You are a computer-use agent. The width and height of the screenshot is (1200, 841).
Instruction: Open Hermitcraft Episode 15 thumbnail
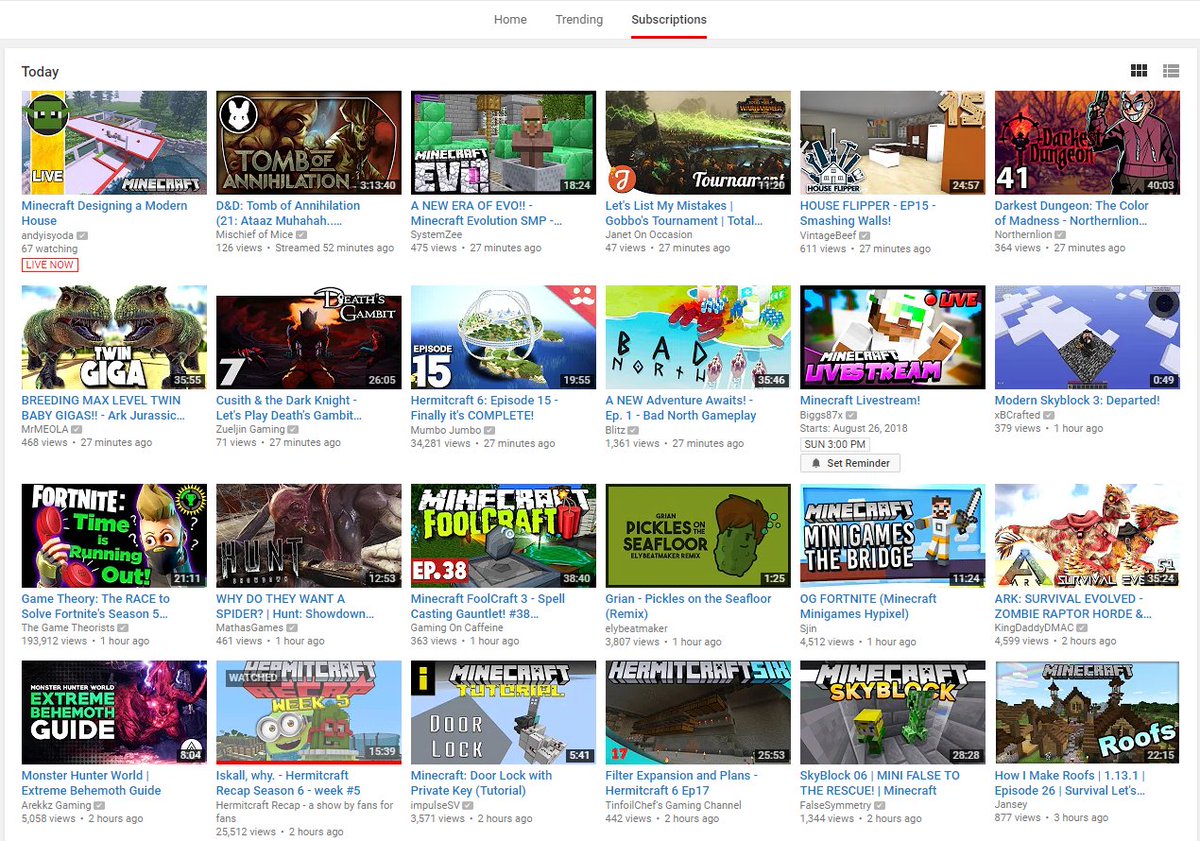(x=503, y=338)
